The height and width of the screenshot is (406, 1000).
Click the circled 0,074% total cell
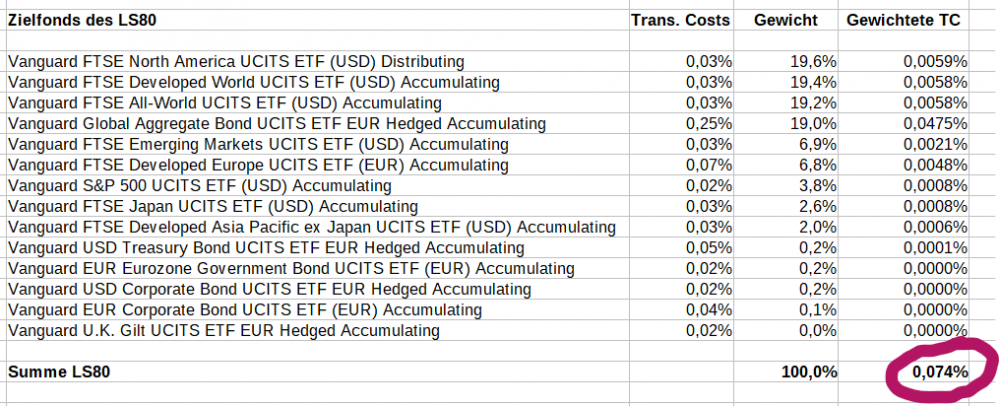(x=939, y=372)
